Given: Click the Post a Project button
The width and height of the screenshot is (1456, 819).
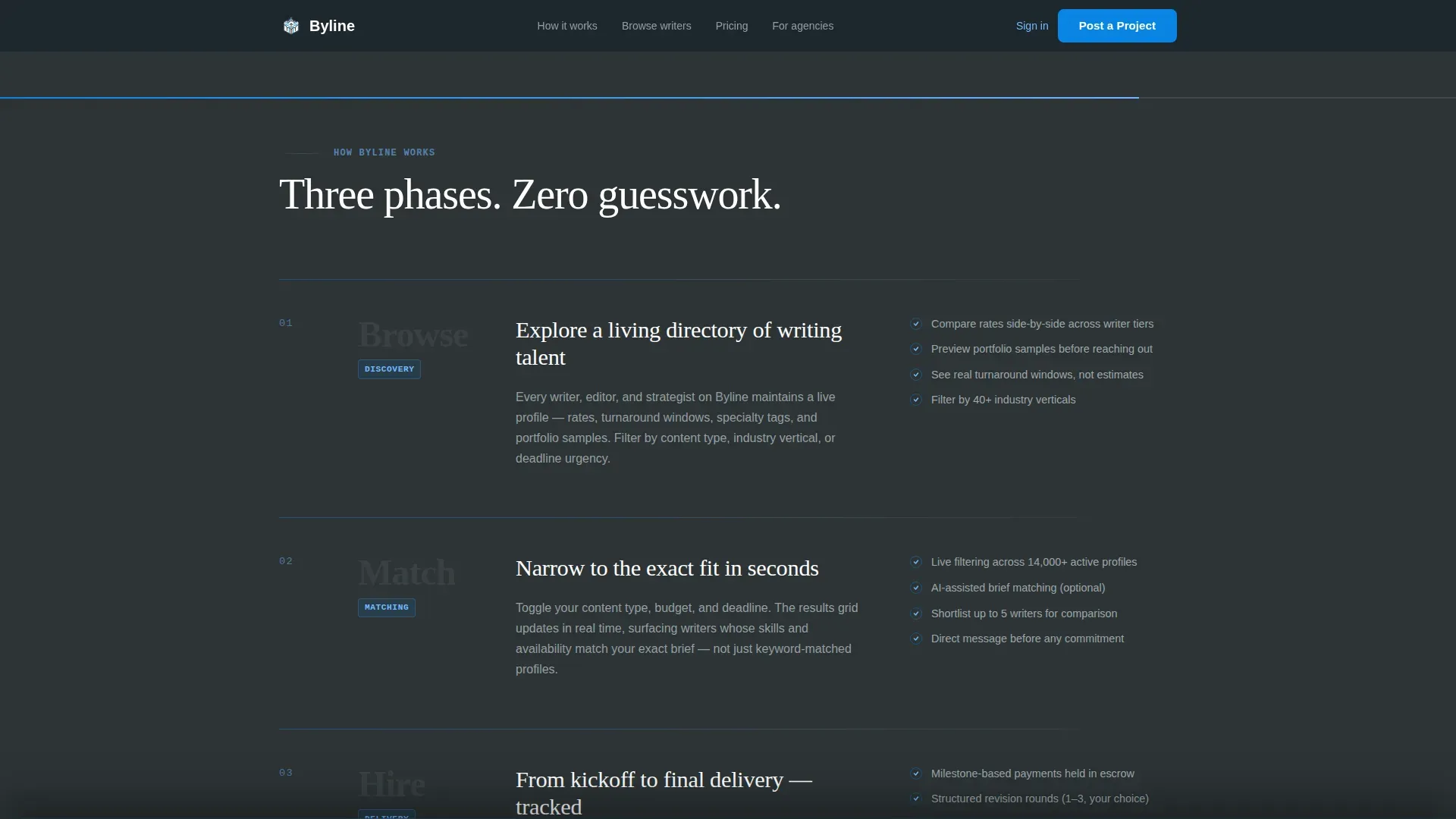Looking at the screenshot, I should (1117, 26).
